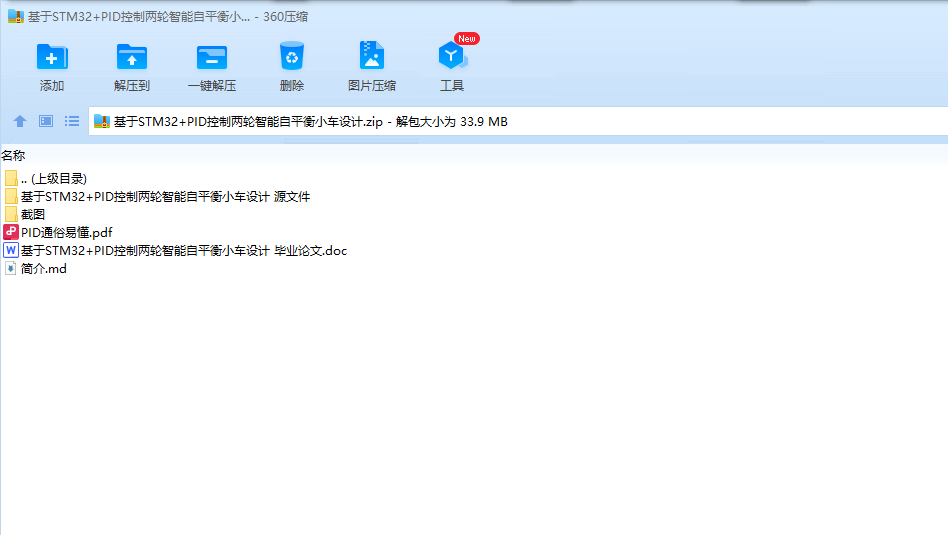948x535 pixels.
Task: Click the zip archive icon in address bar
Action: click(102, 122)
